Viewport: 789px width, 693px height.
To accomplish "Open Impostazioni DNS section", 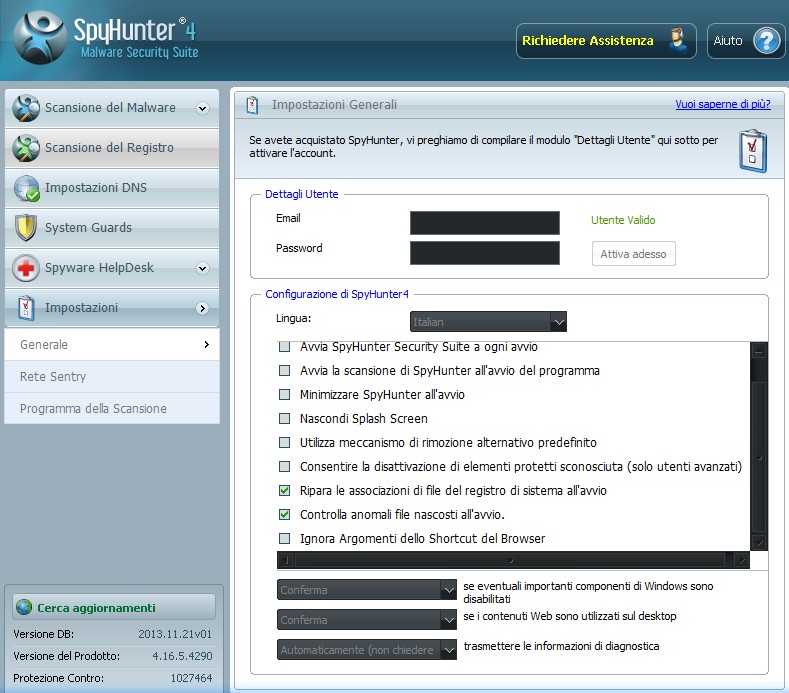I will 112,188.
